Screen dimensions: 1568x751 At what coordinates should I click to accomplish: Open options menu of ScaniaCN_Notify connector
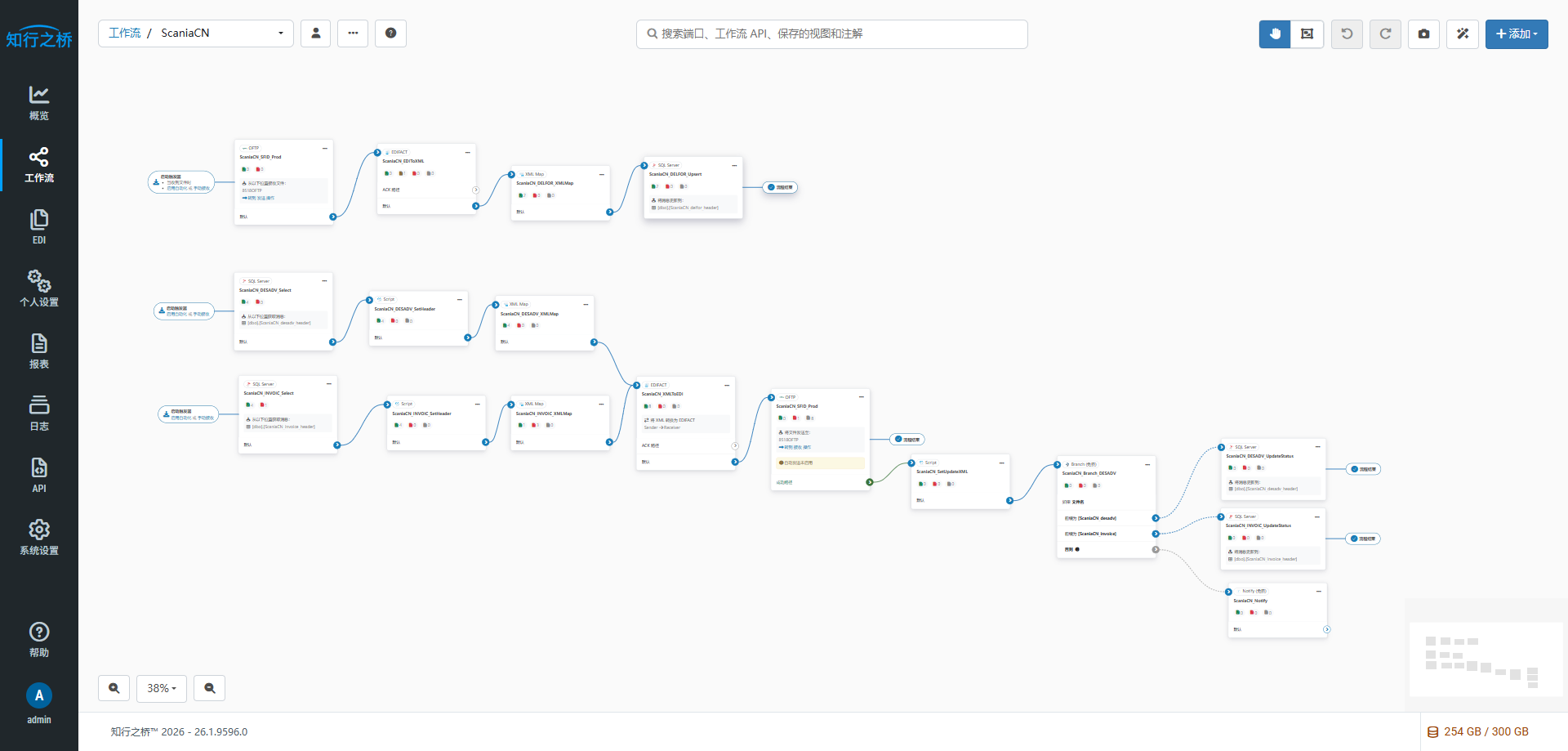(x=1318, y=591)
